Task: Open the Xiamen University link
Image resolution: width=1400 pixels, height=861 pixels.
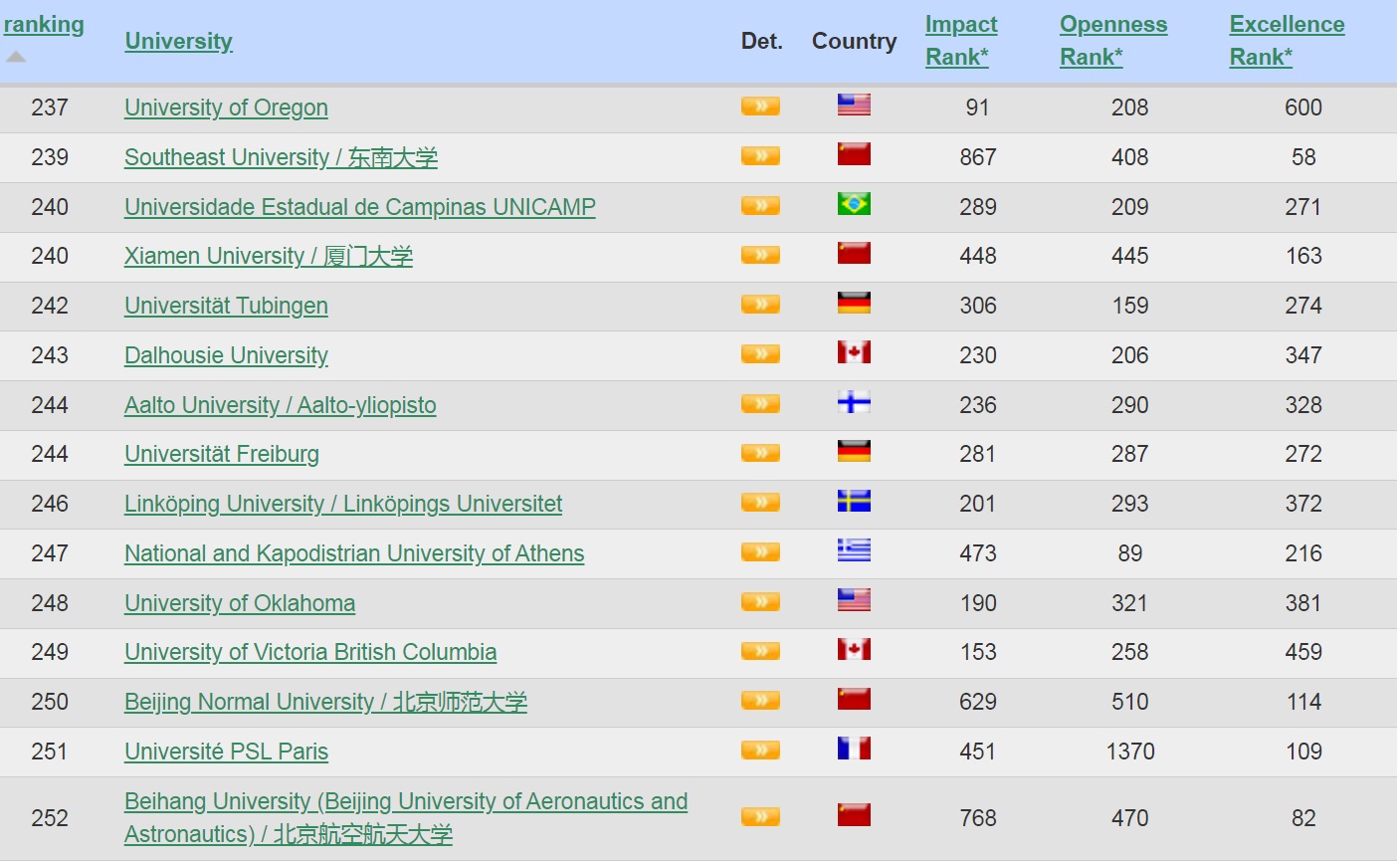Action: [268, 256]
